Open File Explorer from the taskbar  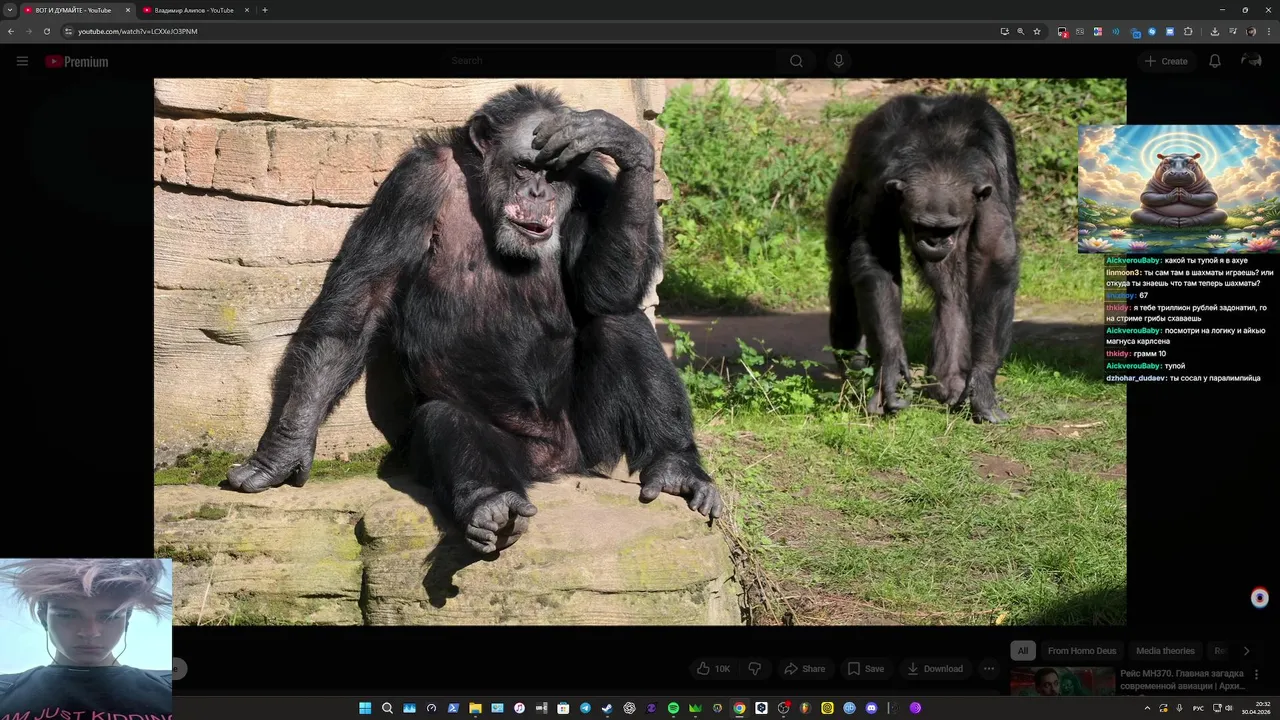475,708
